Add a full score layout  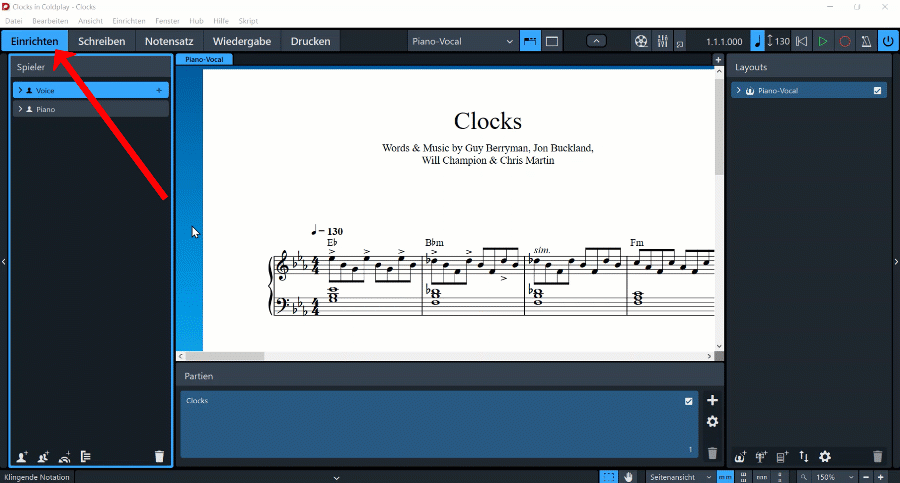click(x=740, y=457)
